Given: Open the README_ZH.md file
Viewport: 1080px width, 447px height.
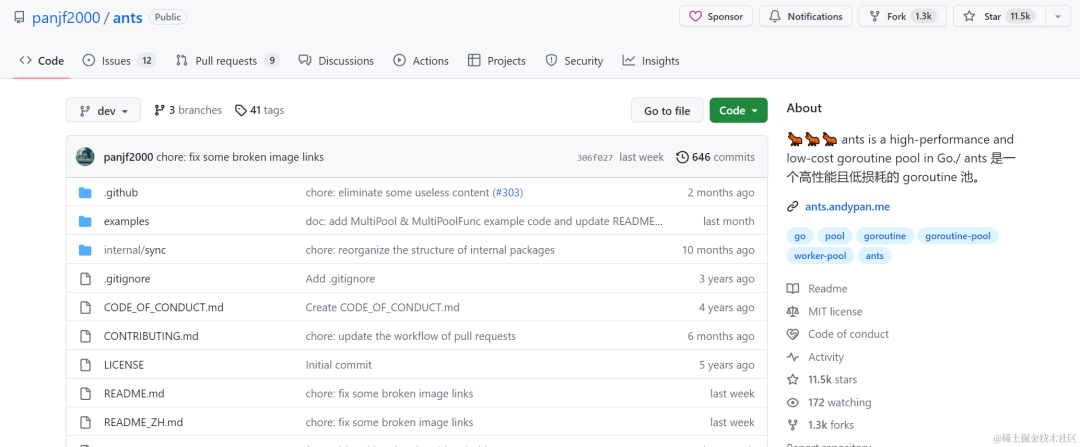Looking at the screenshot, I should pos(143,422).
